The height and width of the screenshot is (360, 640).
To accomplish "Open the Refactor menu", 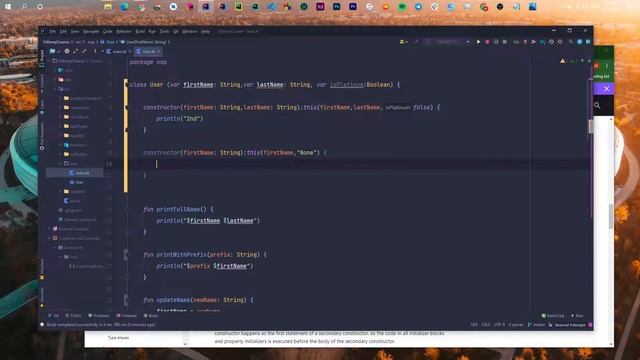I will click(x=124, y=31).
